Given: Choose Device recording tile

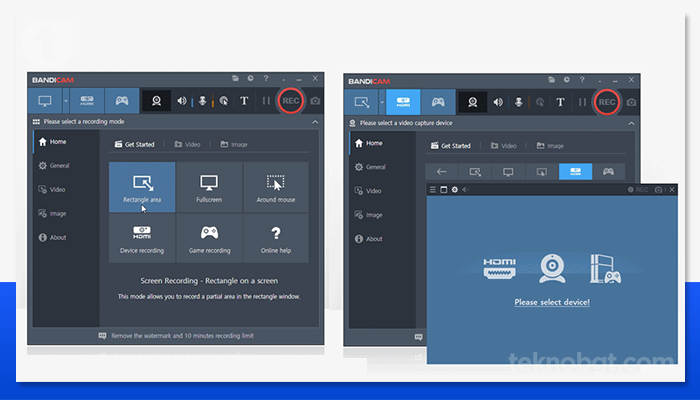Looking at the screenshot, I should pos(142,238).
